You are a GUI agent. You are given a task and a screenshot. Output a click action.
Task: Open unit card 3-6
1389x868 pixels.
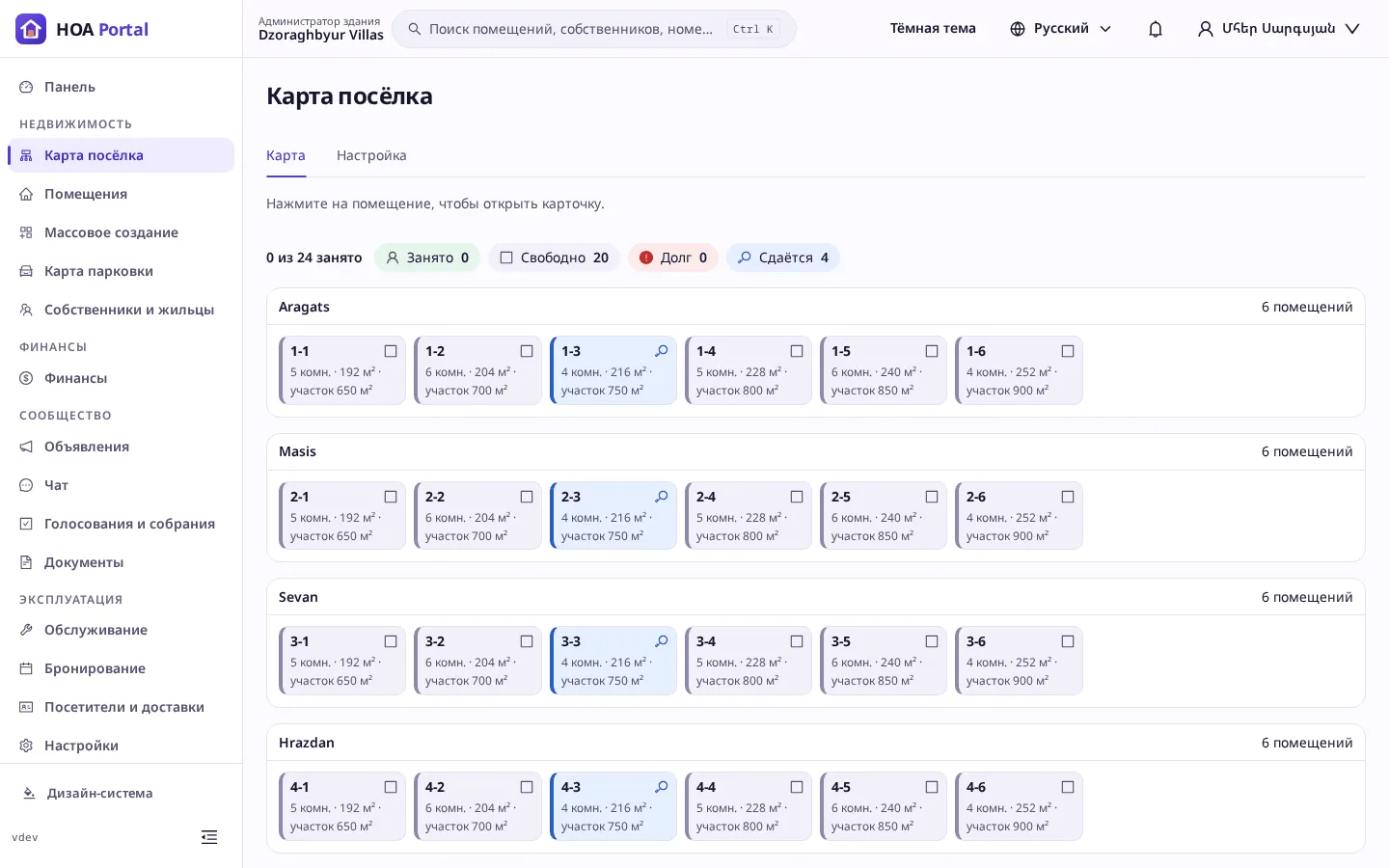pyautogui.click(x=1019, y=661)
